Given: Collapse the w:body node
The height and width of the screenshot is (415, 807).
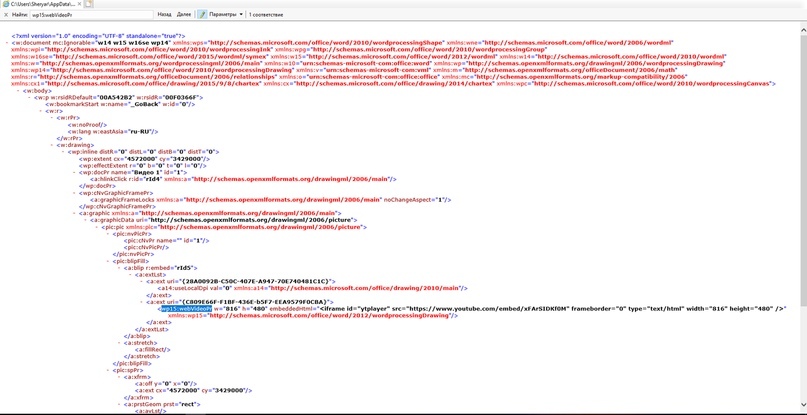Looking at the screenshot, I should (x=21, y=91).
